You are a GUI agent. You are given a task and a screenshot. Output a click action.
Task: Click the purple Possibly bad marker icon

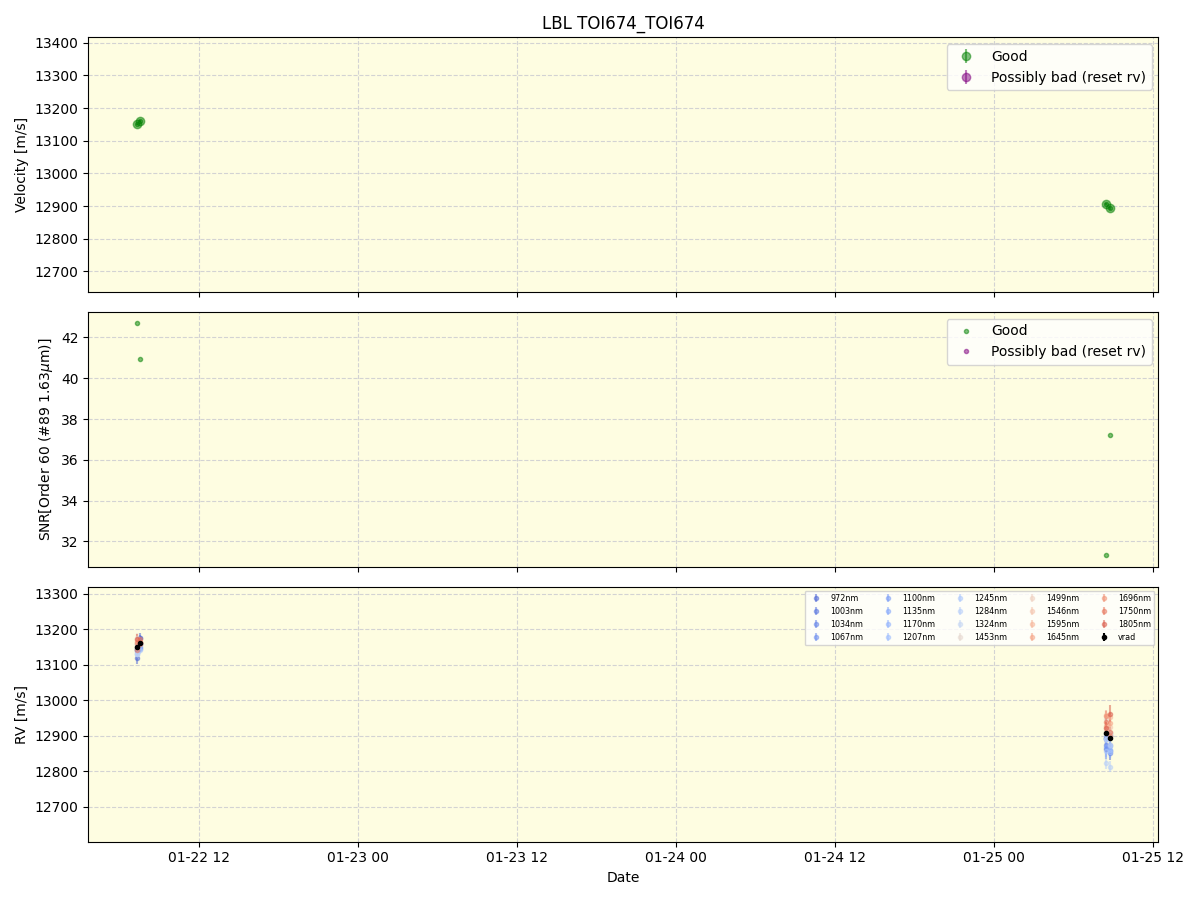pyautogui.click(x=968, y=77)
